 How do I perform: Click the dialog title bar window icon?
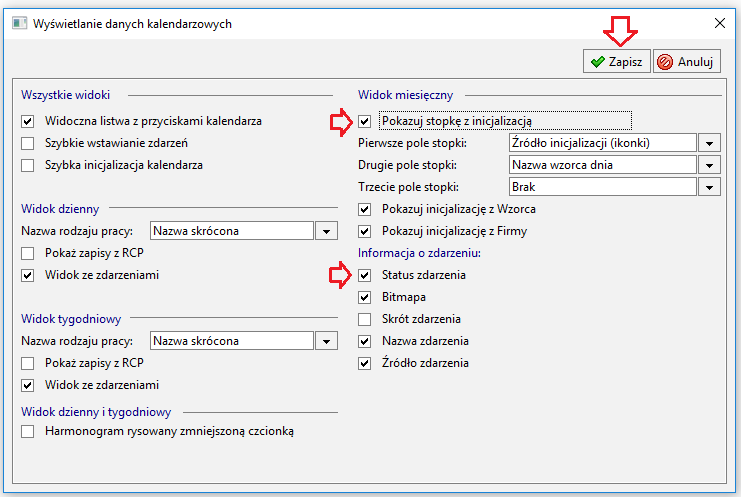click(19, 23)
